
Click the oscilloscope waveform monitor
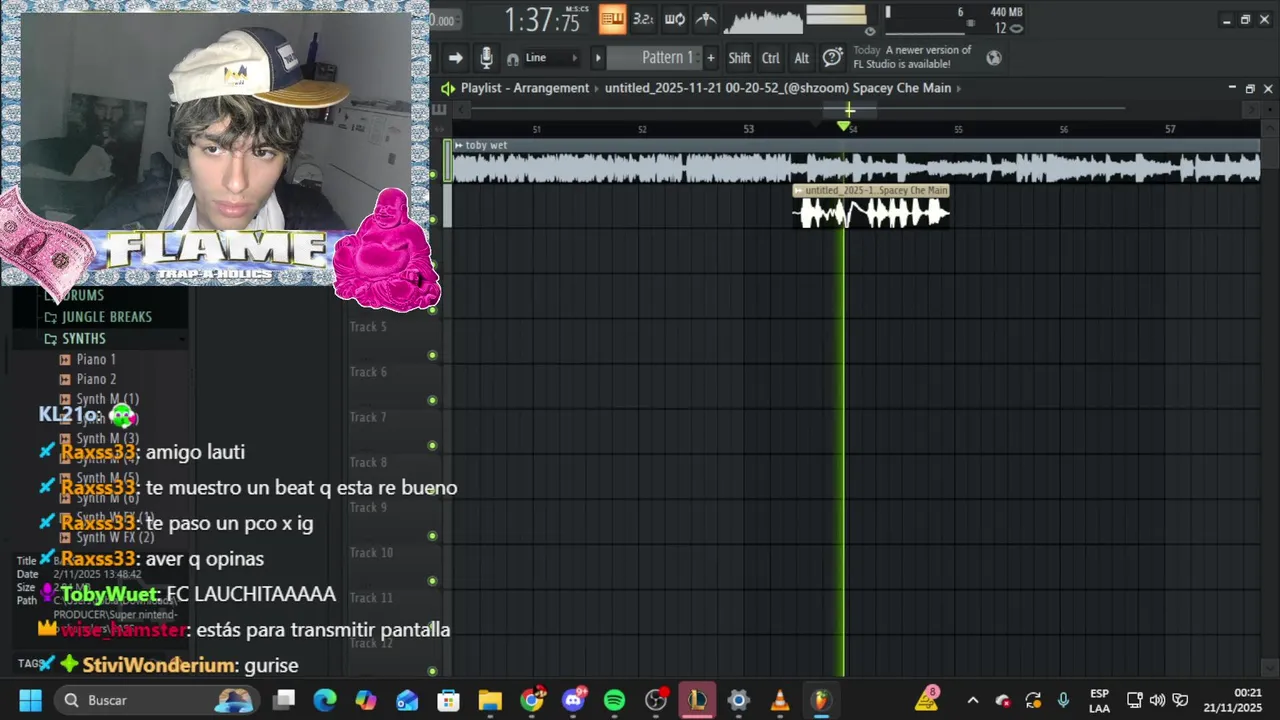coord(763,20)
